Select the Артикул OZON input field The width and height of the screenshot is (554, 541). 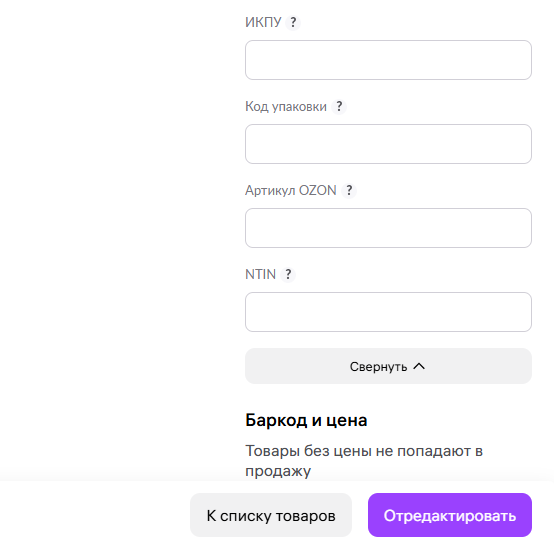click(x=388, y=228)
